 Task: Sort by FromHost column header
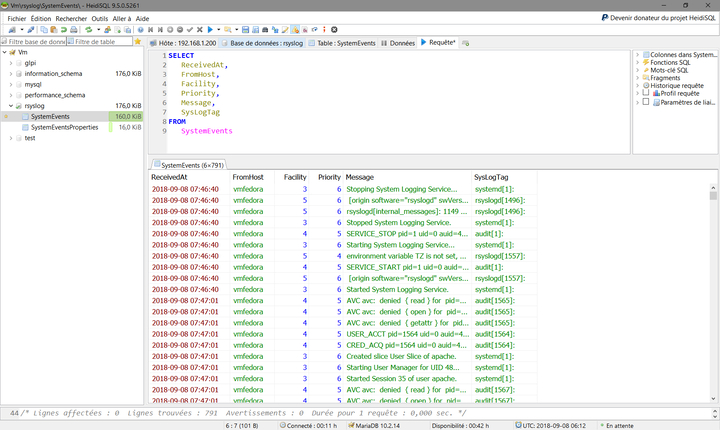click(252, 177)
